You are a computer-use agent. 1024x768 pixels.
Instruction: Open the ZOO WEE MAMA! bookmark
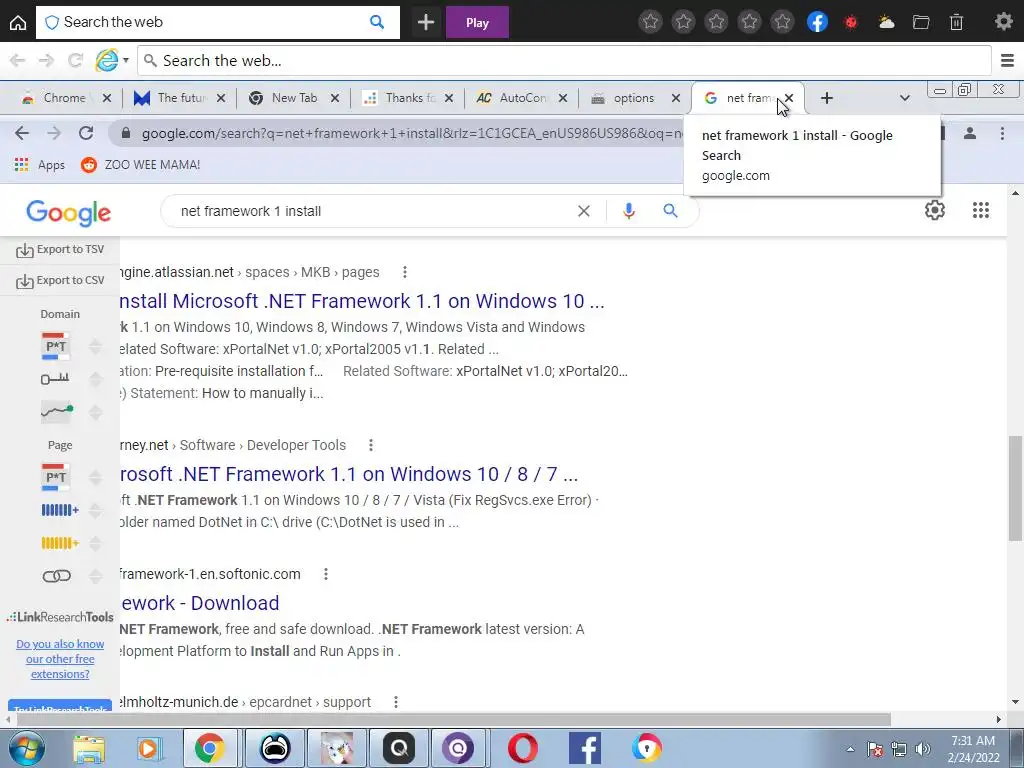140,165
